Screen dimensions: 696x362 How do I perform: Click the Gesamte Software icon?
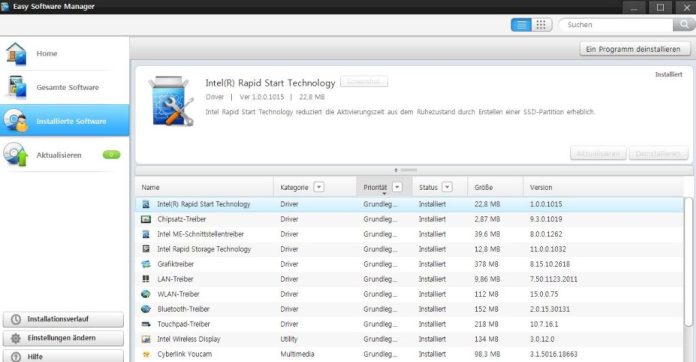click(17, 87)
